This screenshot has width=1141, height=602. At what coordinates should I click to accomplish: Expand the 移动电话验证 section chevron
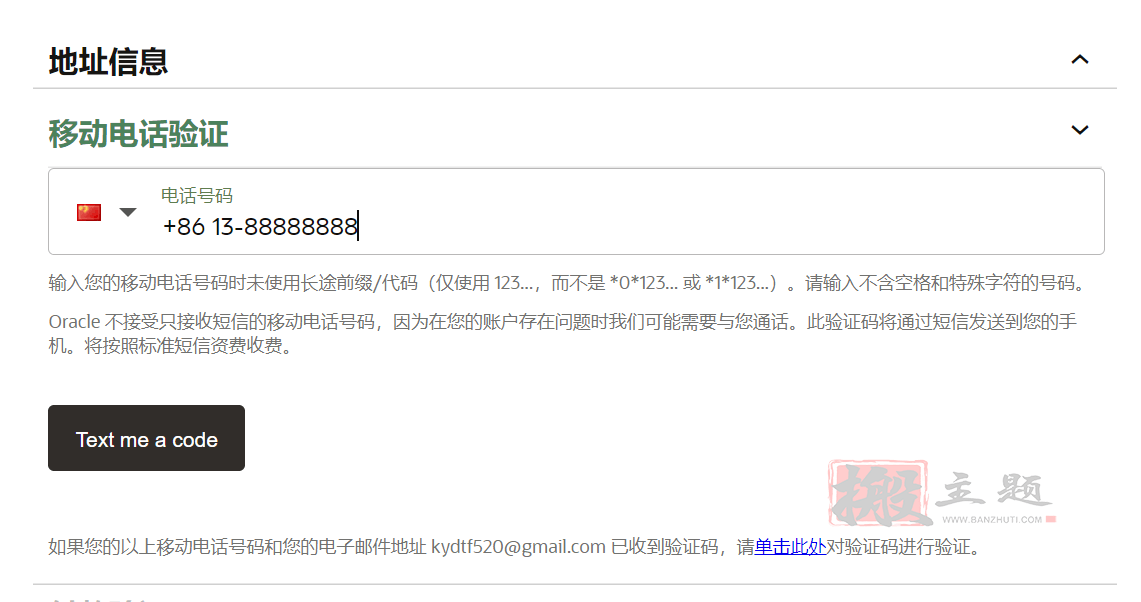tap(1080, 130)
